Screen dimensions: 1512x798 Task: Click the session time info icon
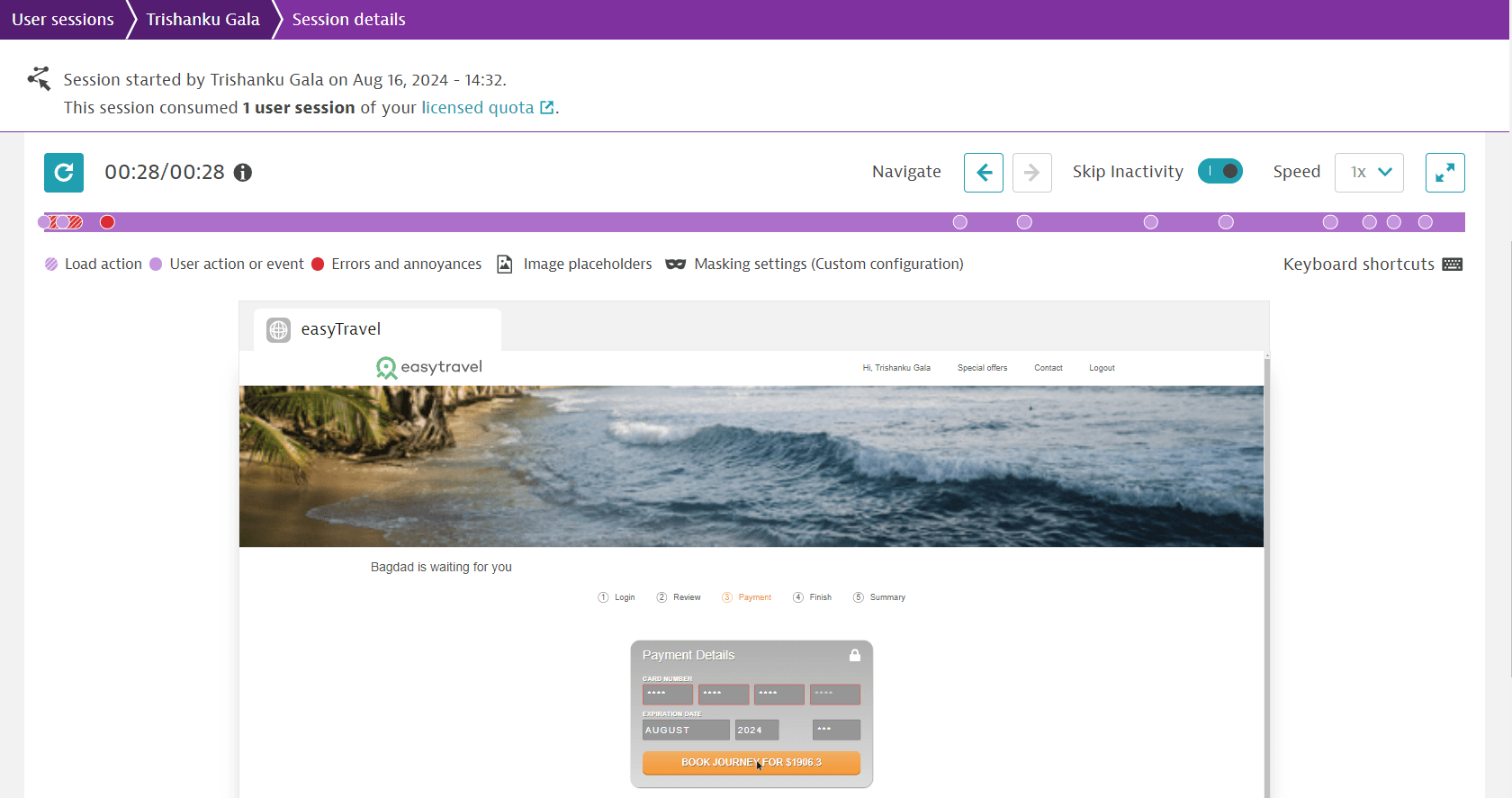243,173
